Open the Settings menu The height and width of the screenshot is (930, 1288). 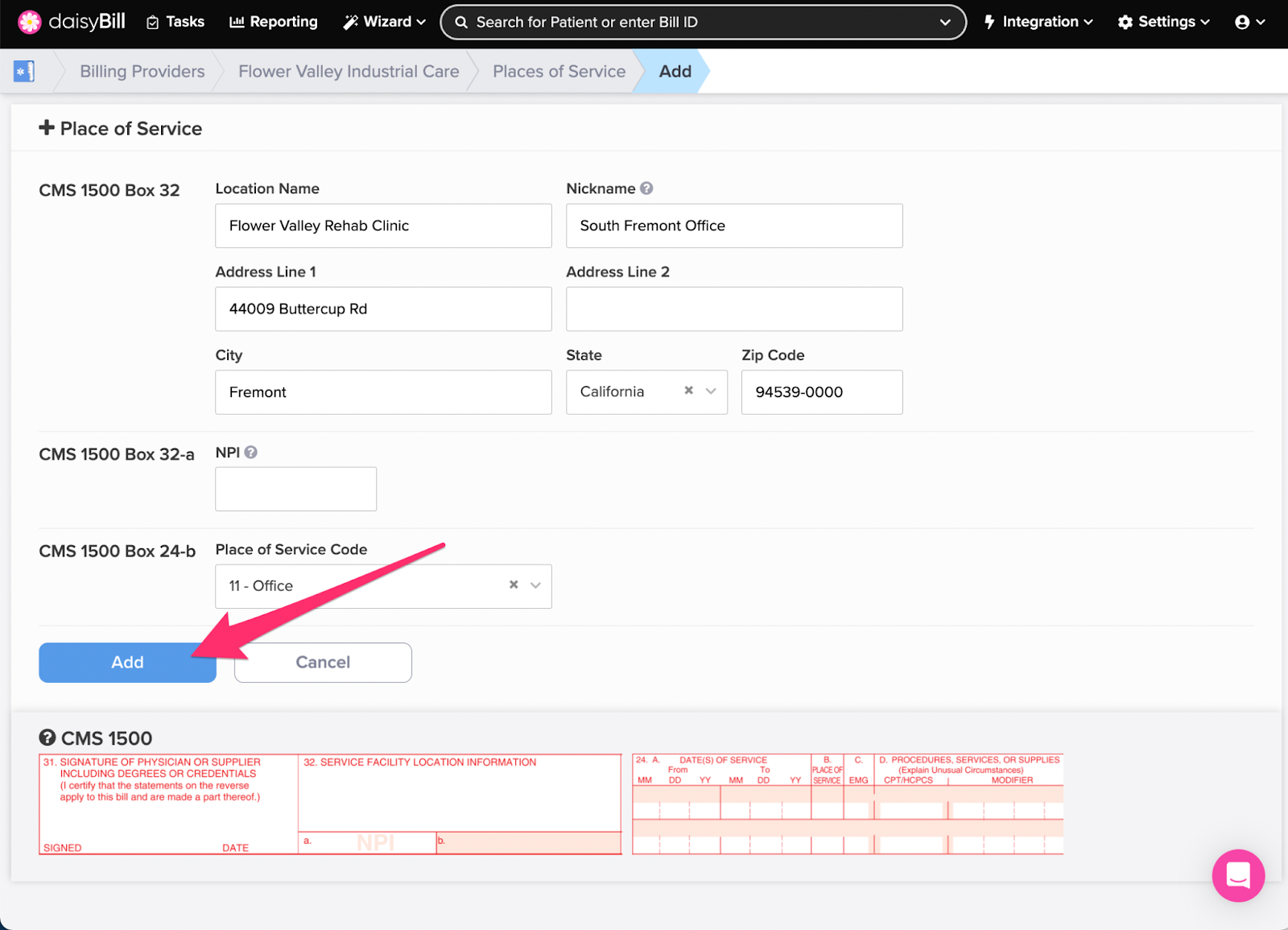coord(1164,22)
